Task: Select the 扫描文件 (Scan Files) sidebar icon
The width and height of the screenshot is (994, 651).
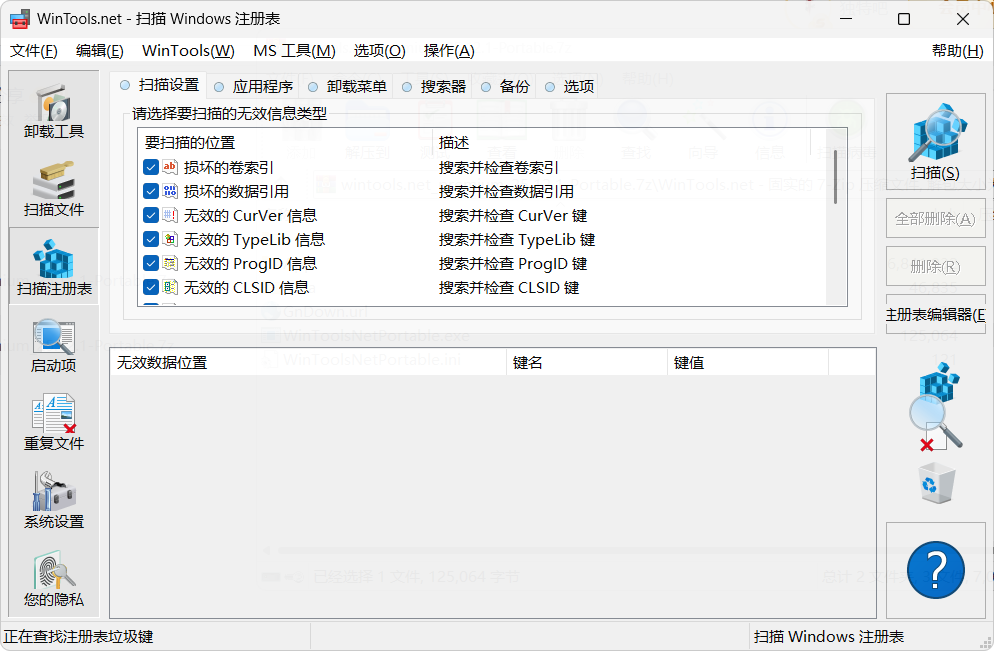Action: [x=52, y=188]
